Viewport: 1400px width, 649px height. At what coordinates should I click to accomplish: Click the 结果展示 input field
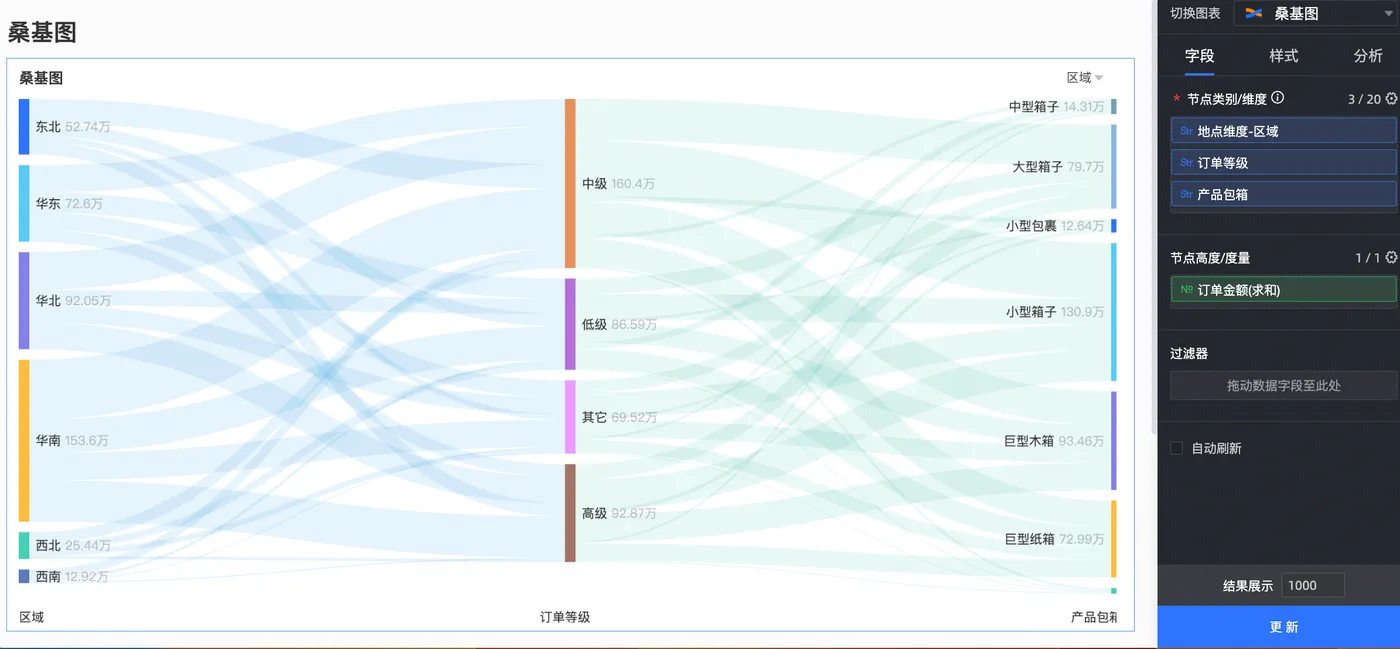coord(1311,585)
